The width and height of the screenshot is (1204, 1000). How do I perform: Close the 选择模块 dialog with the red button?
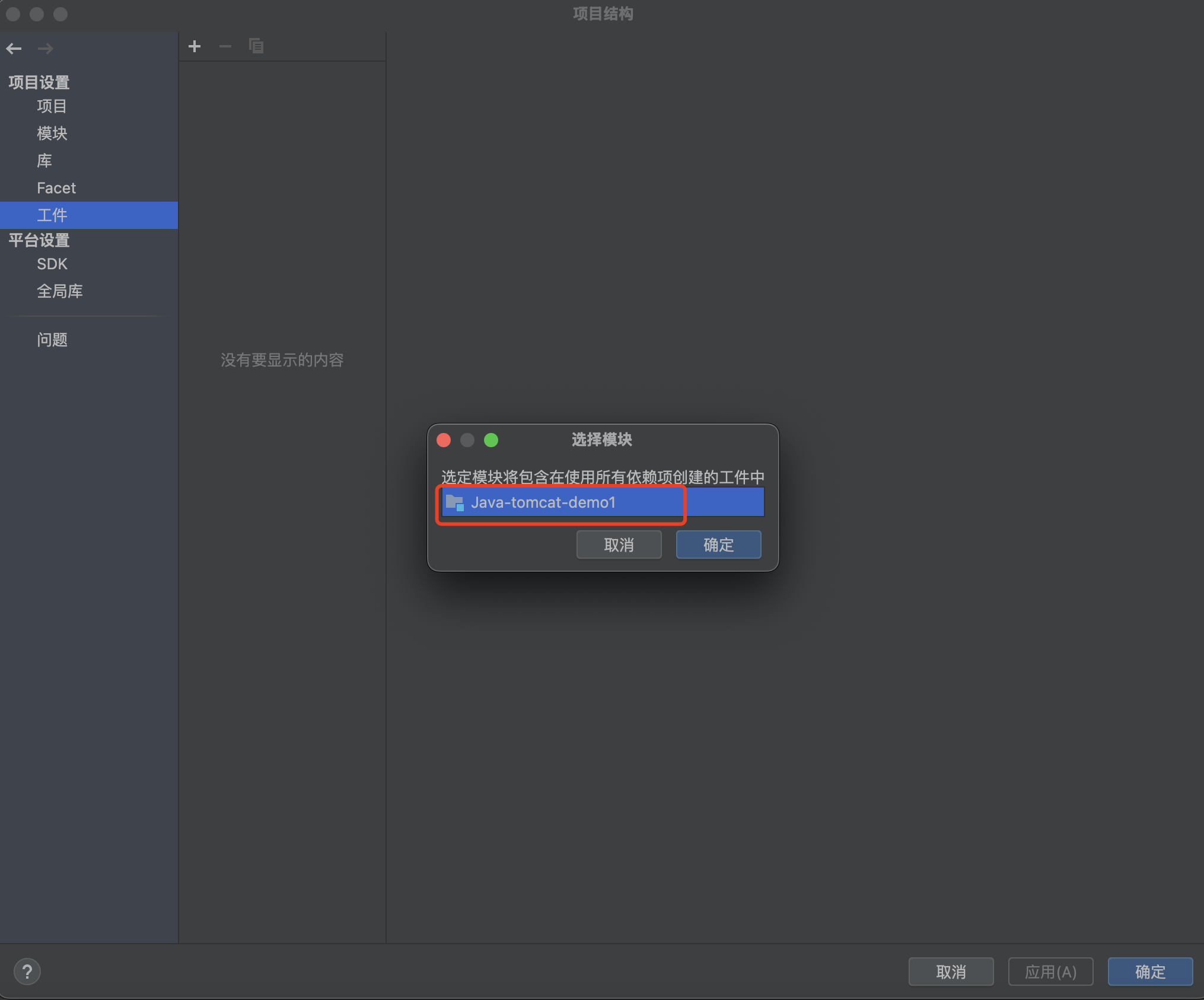click(444, 440)
